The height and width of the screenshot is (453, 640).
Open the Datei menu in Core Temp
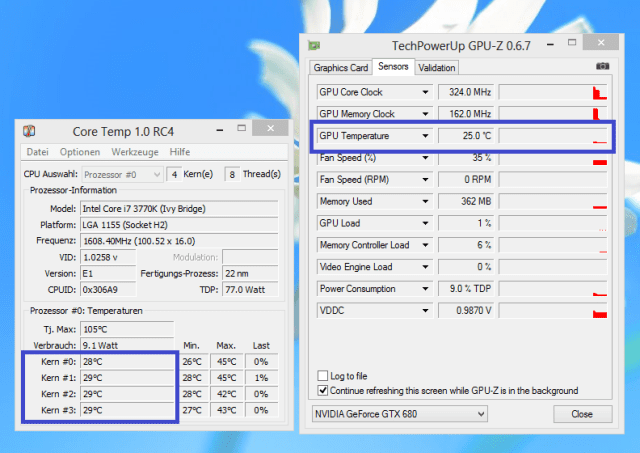tap(38, 152)
